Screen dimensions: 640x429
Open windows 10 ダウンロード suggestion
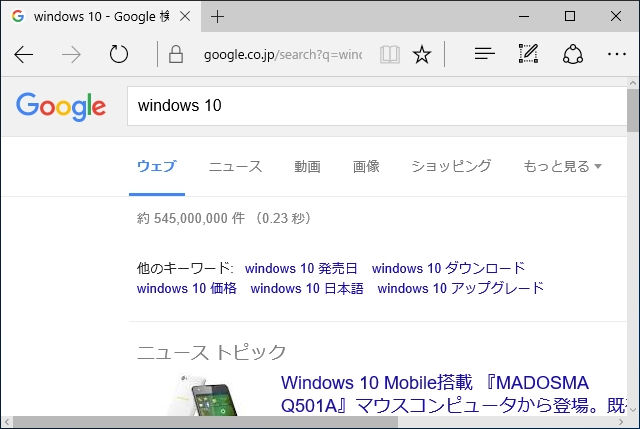pyautogui.click(x=448, y=268)
